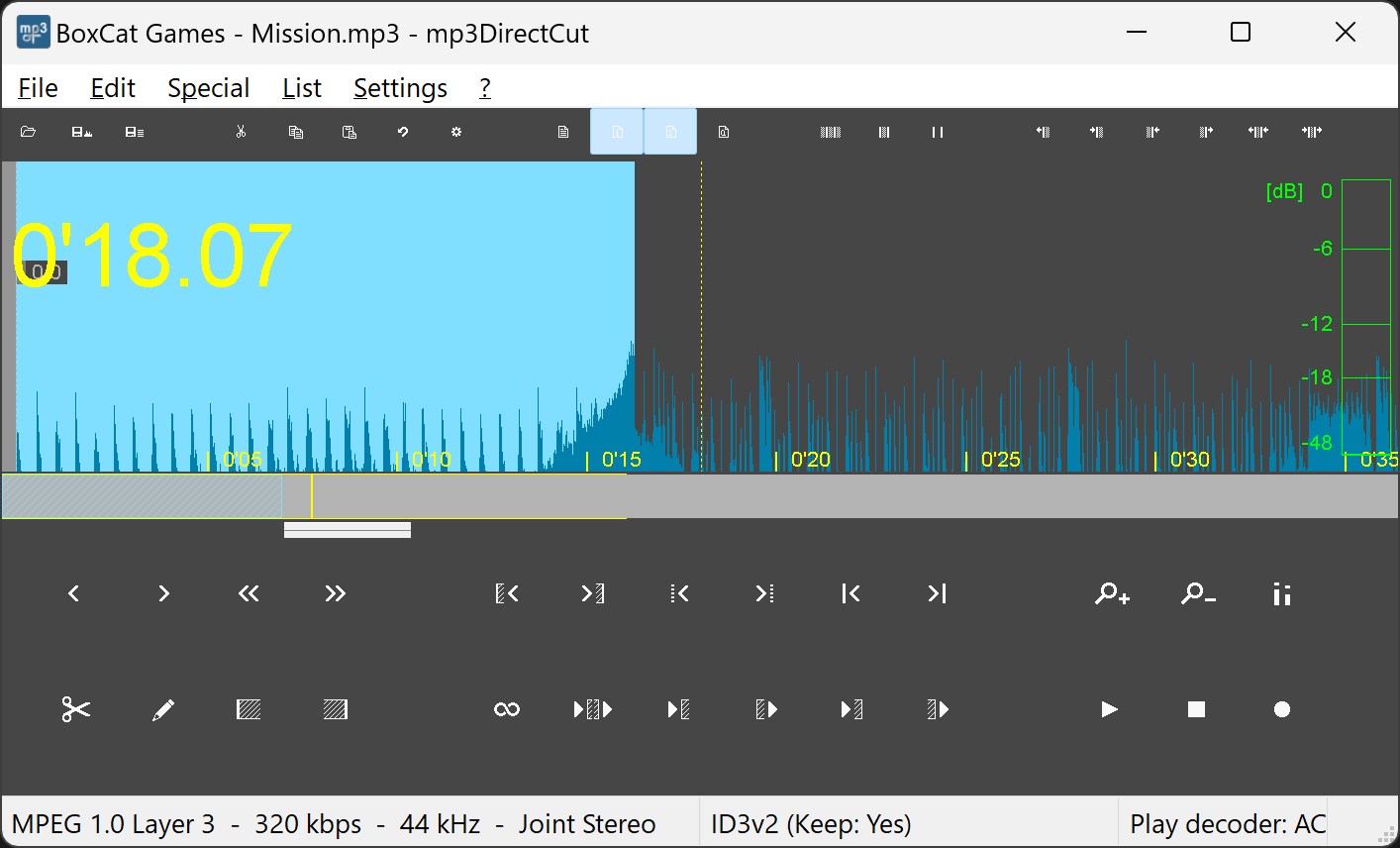
Task: Click the yellow 0'18.07 time display
Action: point(151,257)
